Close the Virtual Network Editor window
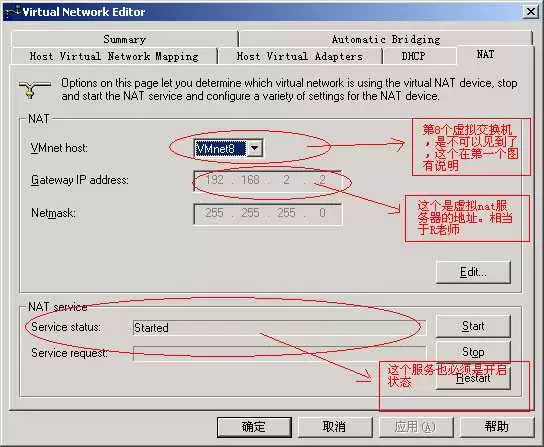Image resolution: width=544 pixels, height=447 pixels. pos(530,12)
